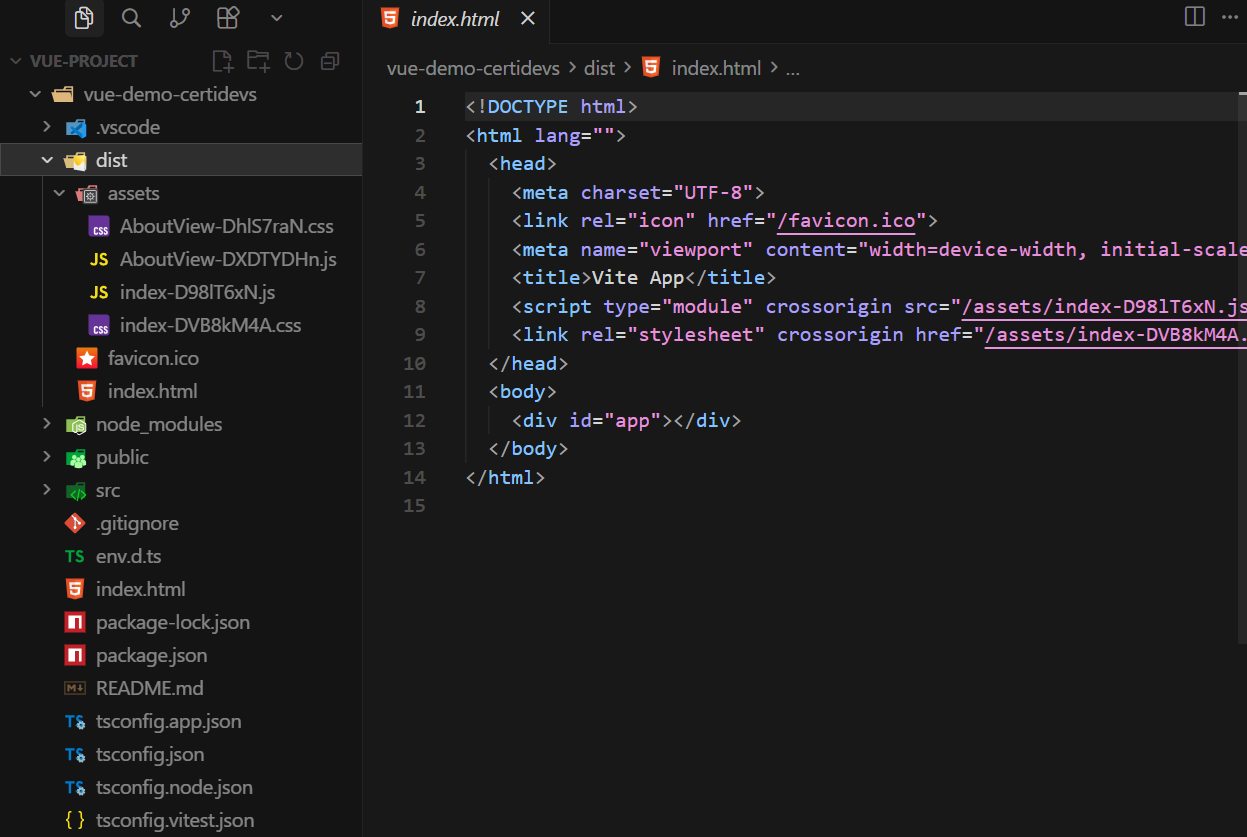Viewport: 1247px width, 837px height.
Task: Open the Extensions view icon
Action: click(228, 18)
